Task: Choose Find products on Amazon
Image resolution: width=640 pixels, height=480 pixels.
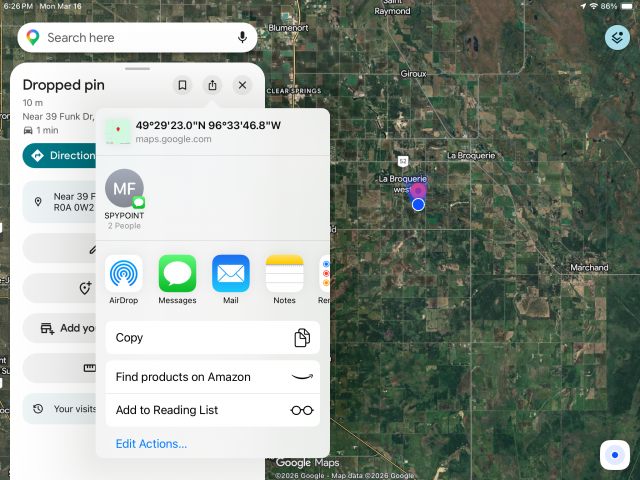Action: click(212, 377)
